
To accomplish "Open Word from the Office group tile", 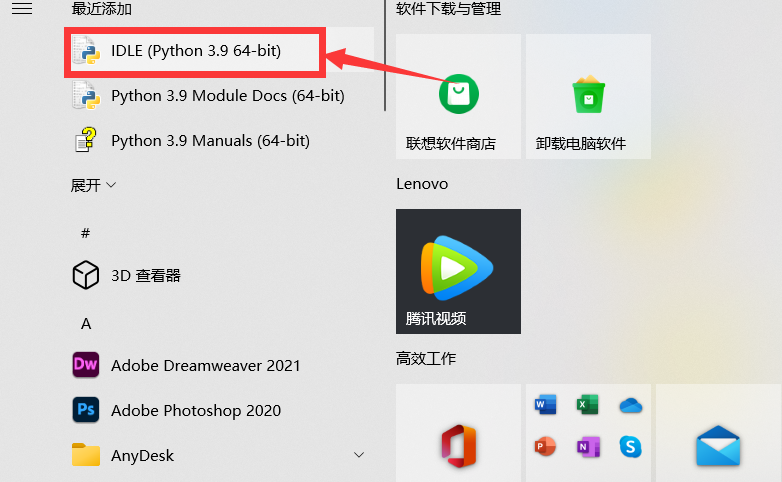I will click(545, 405).
